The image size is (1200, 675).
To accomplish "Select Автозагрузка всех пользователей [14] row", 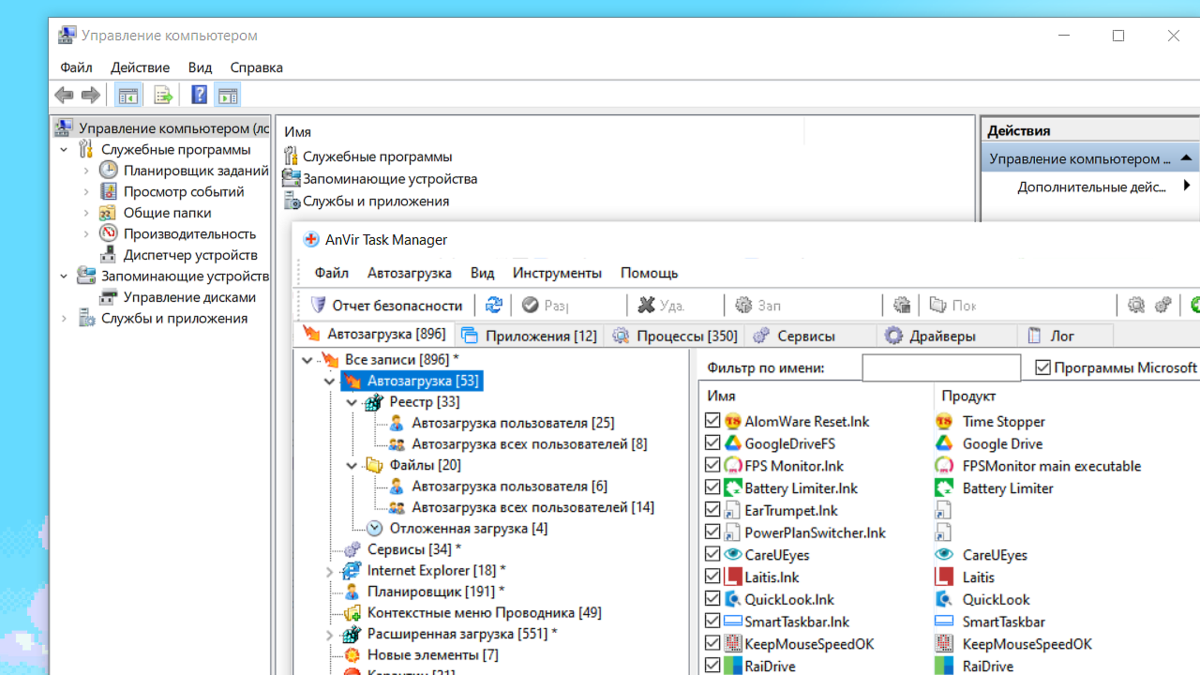I will (x=533, y=507).
